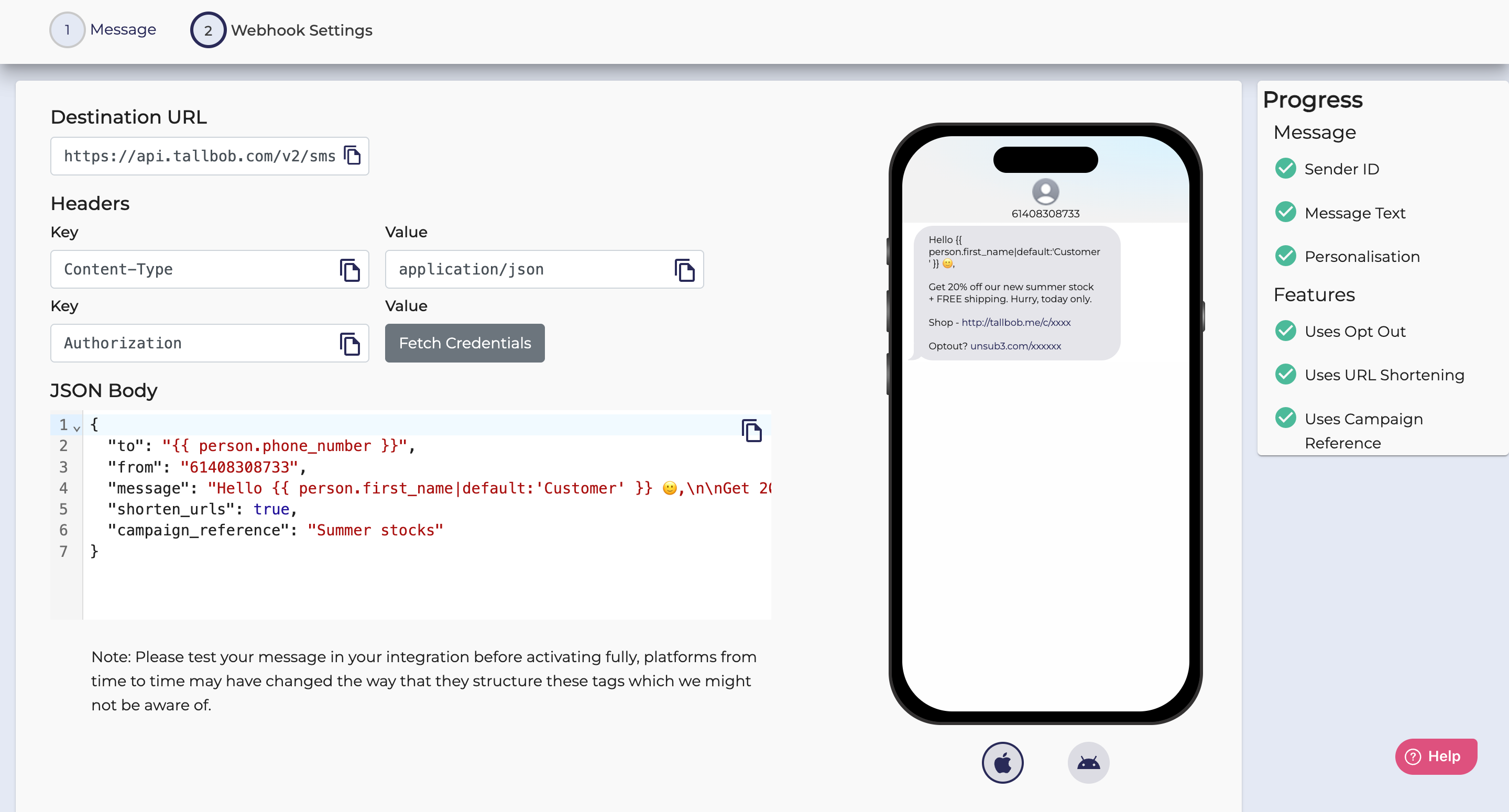The height and width of the screenshot is (812, 1509).
Task: Copy the Content-Type header key
Action: [349, 270]
